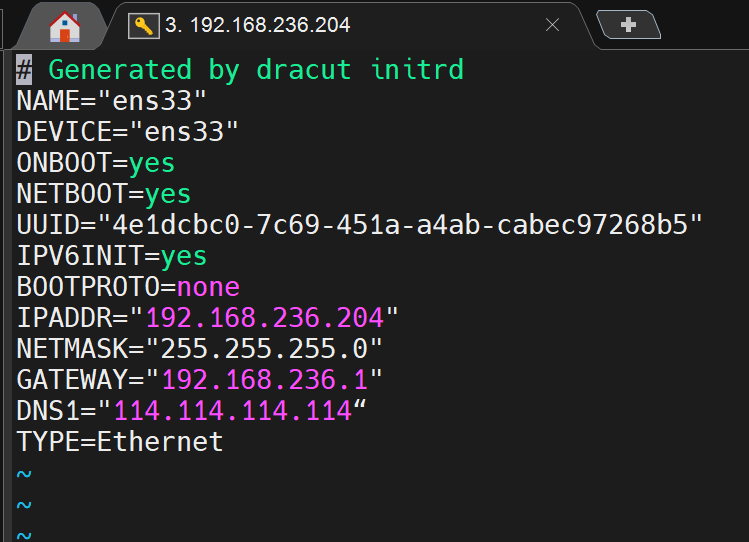The height and width of the screenshot is (542, 749).
Task: Select the ONBOOT=yes value
Action: [x=151, y=163]
